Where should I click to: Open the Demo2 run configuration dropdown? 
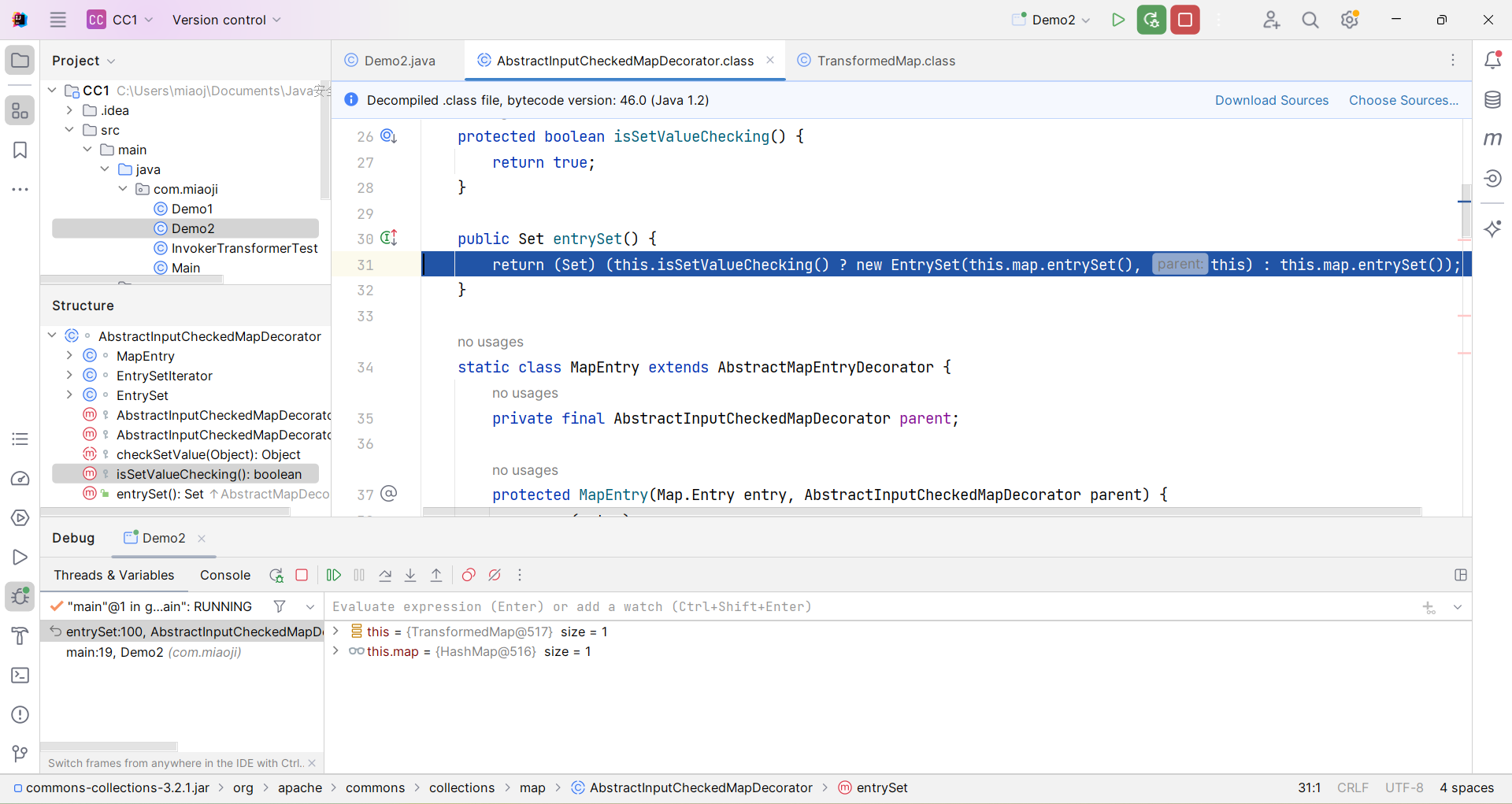pos(1052,20)
